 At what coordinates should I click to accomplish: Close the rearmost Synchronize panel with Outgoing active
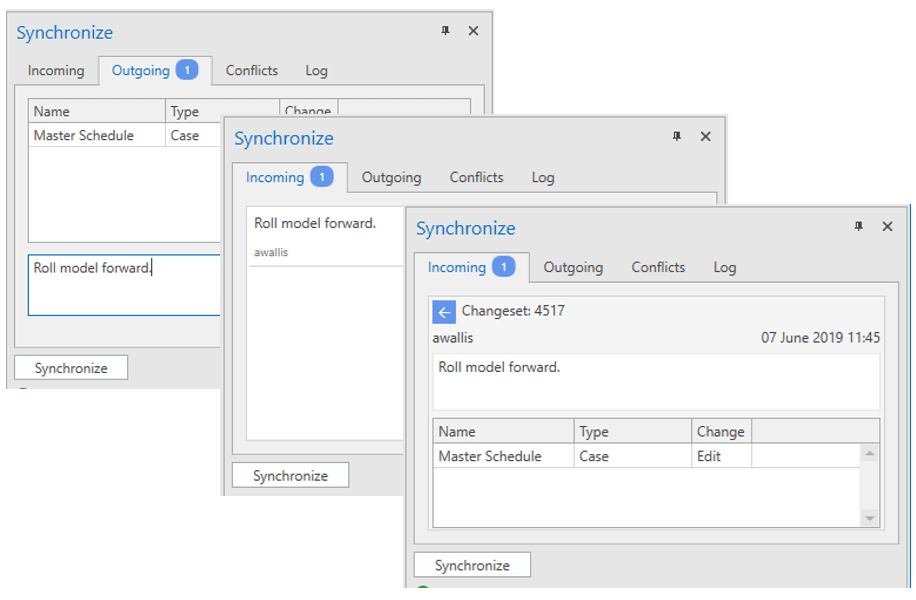(474, 31)
